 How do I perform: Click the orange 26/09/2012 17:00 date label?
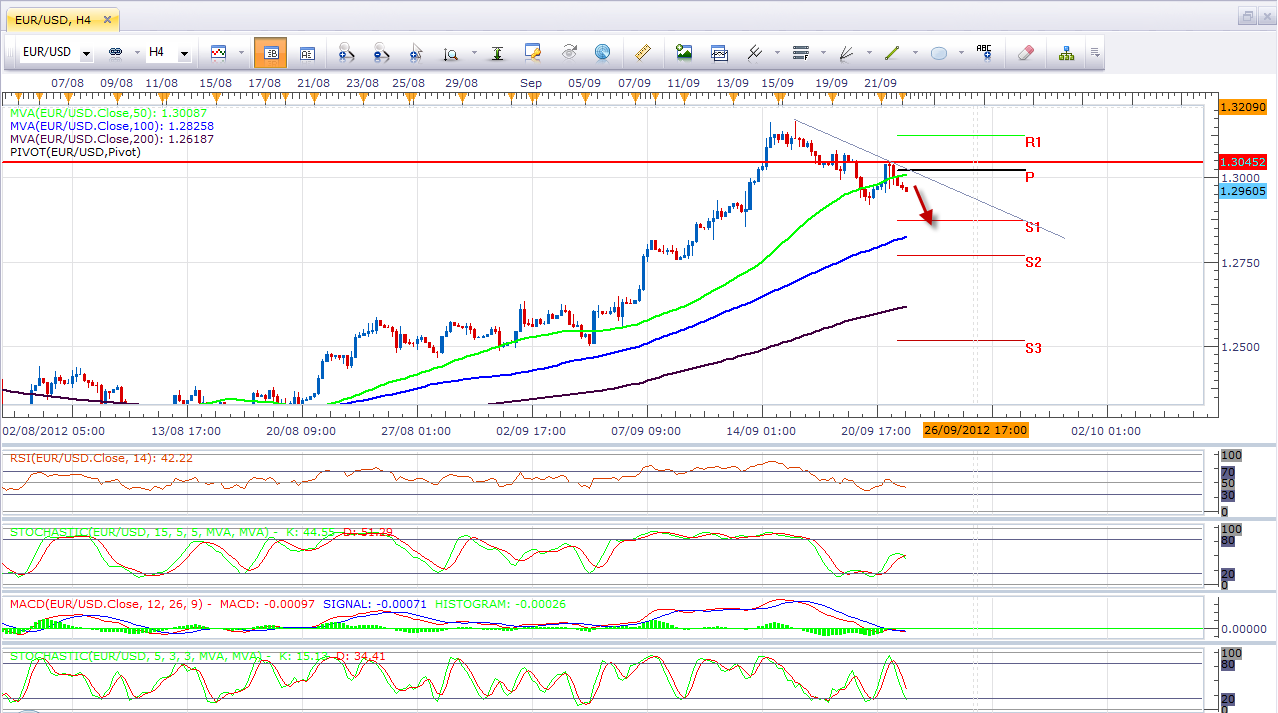tap(975, 430)
